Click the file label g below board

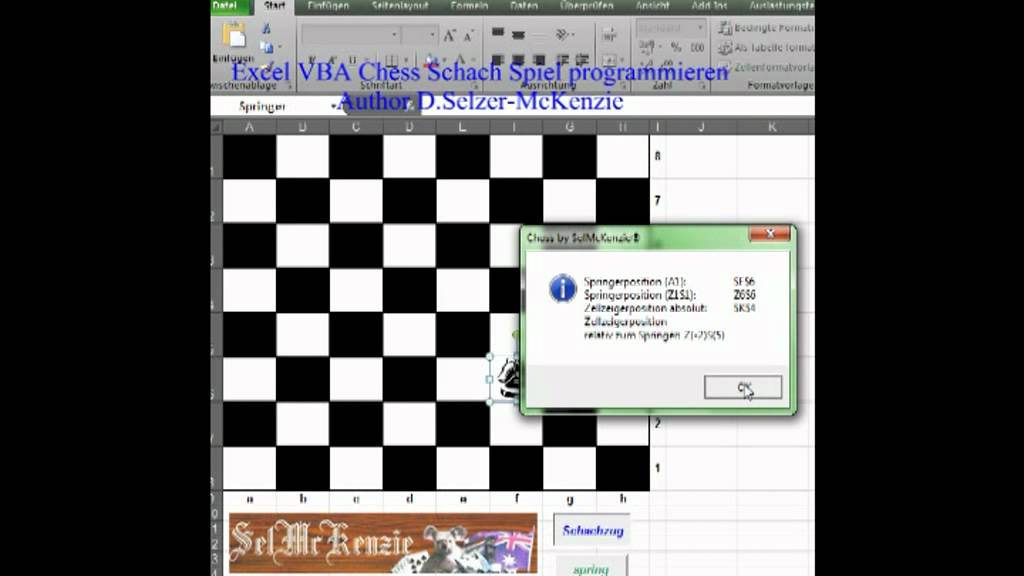click(569, 499)
